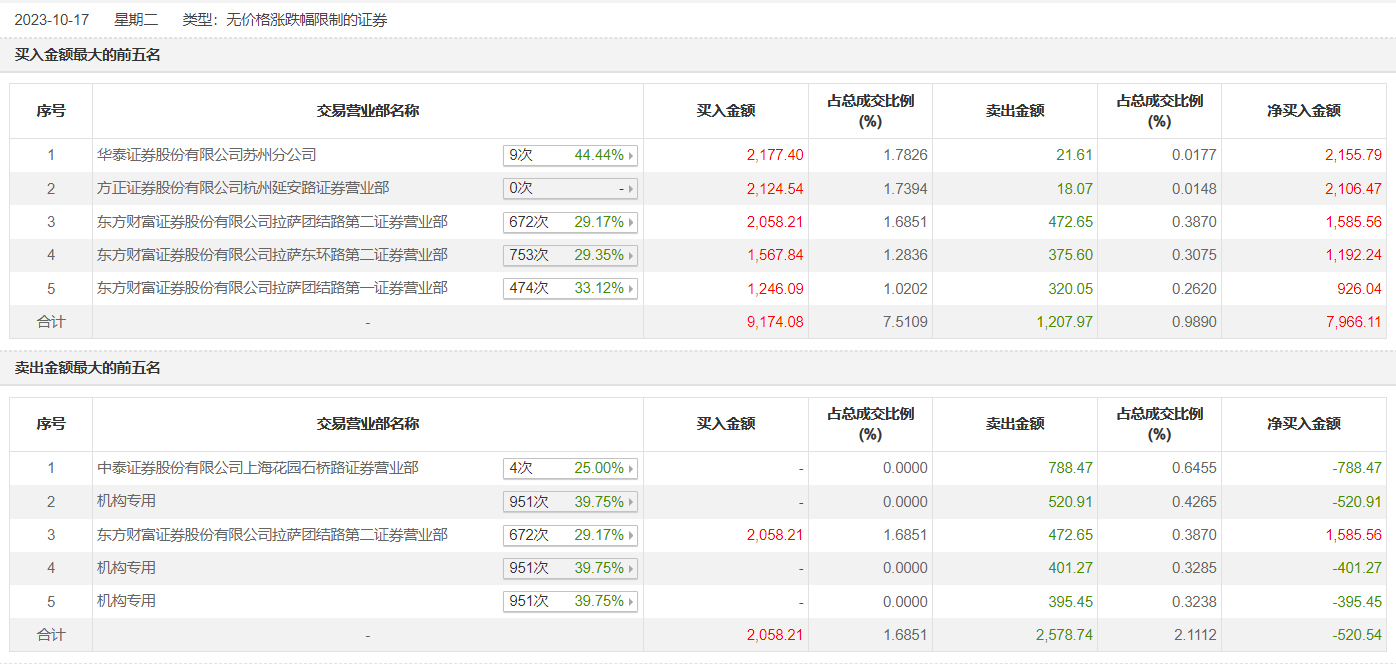Click the arrow icon beside 25.00%
This screenshot has width=1396, height=672.
[631, 469]
